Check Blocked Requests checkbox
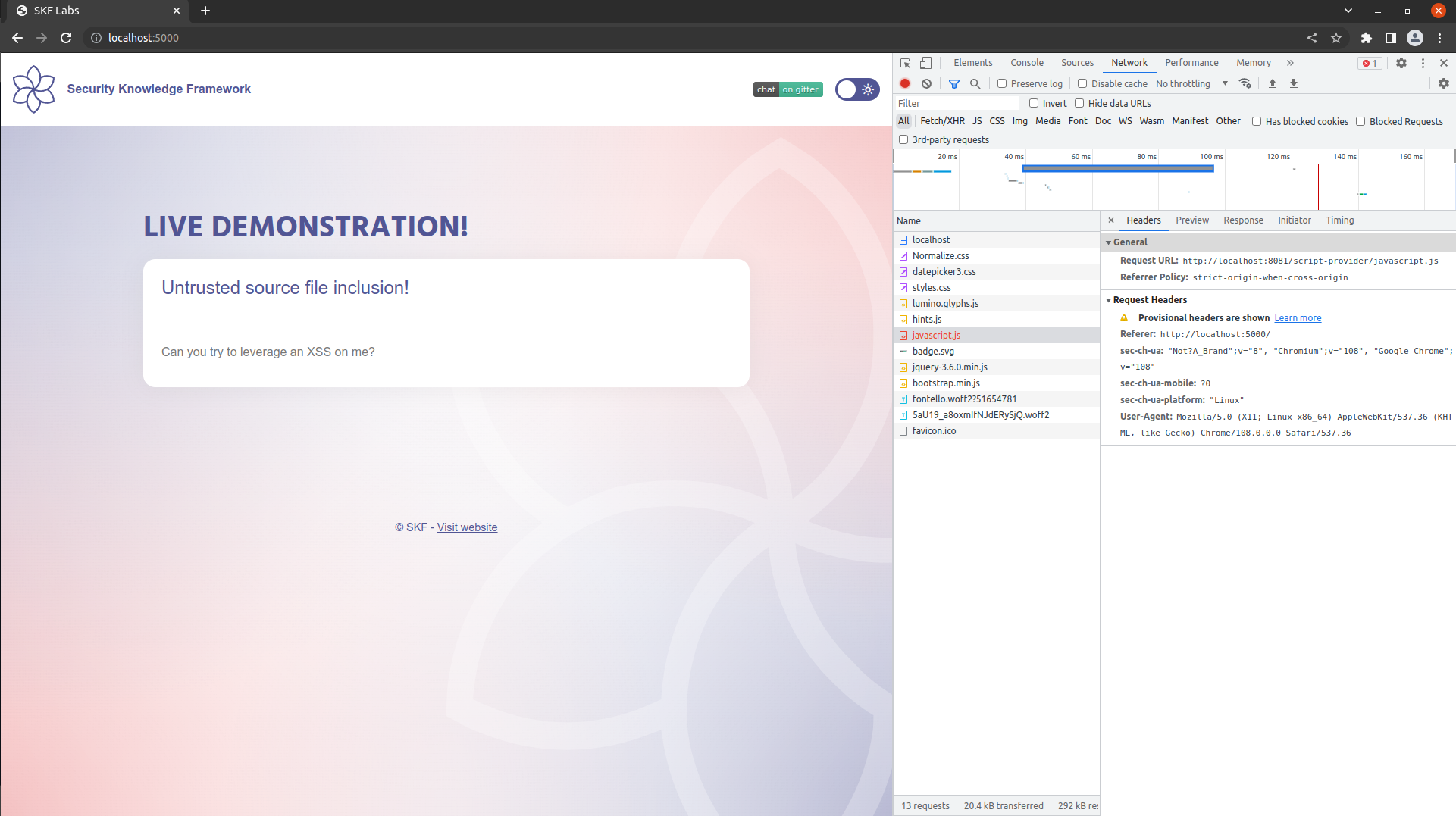The height and width of the screenshot is (816, 1456). pyautogui.click(x=1360, y=121)
